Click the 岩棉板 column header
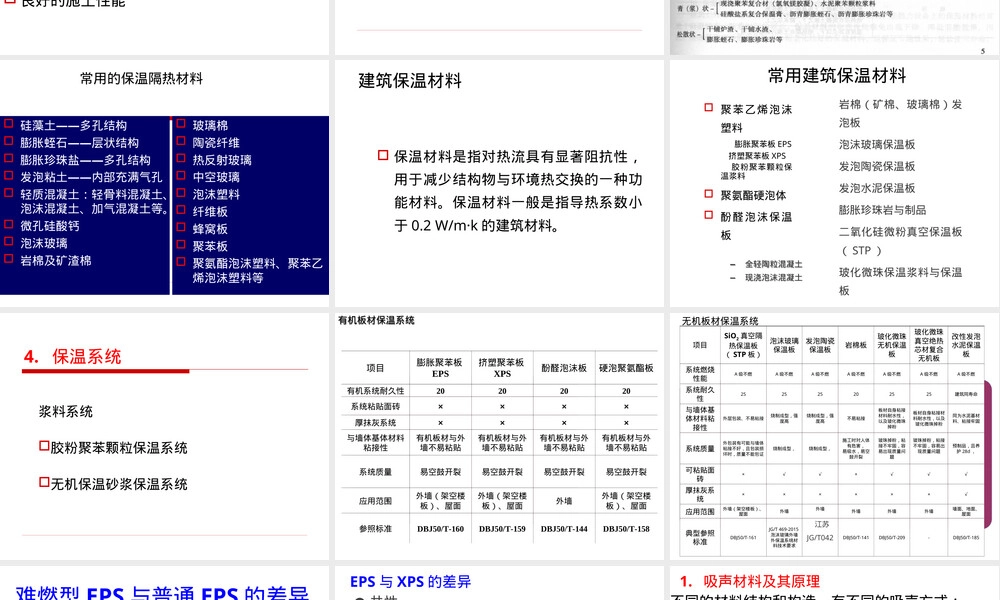 pyautogui.click(x=856, y=345)
